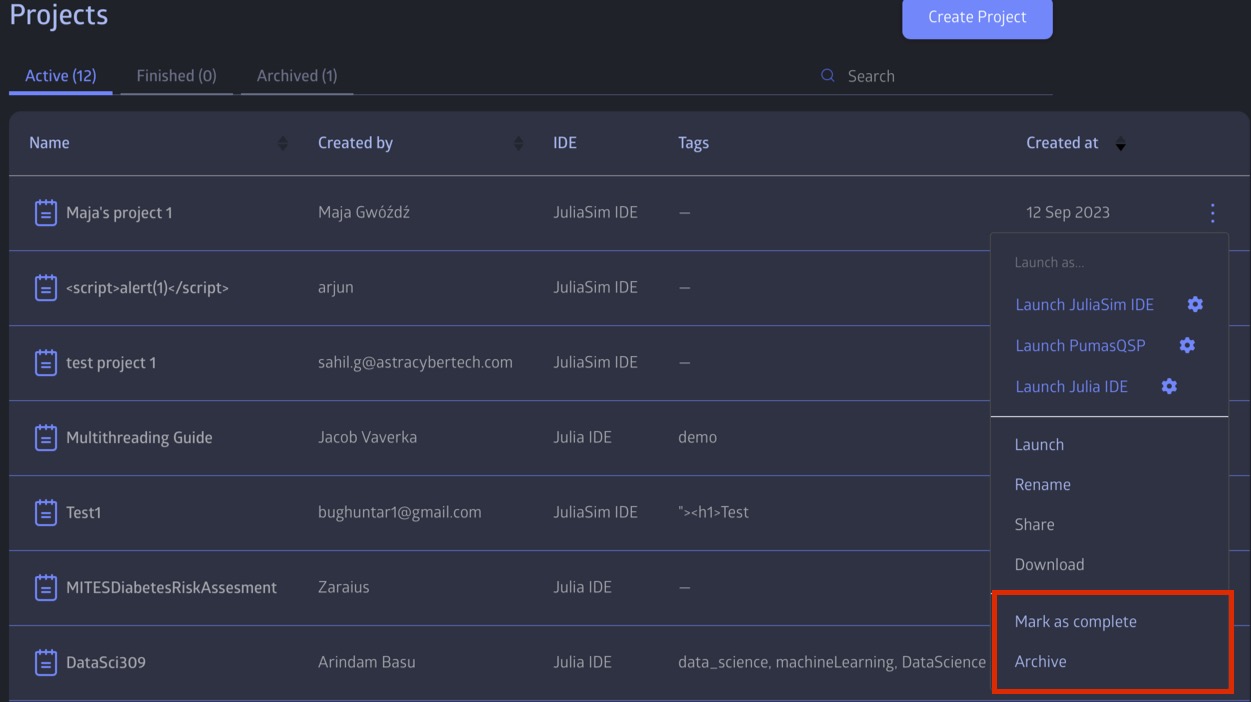Click creator Arindam Basu
The width and height of the screenshot is (1251, 702).
point(366,662)
